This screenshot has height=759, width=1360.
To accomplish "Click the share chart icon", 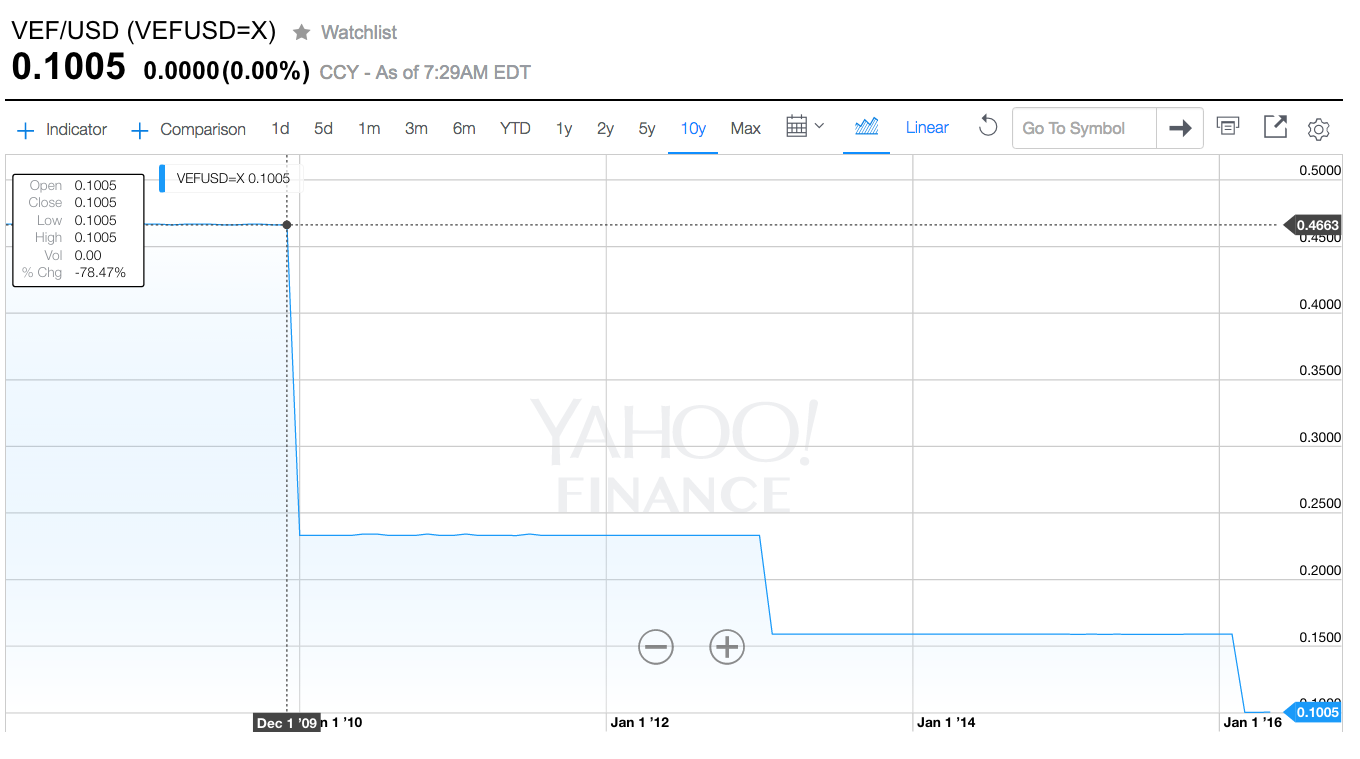I will (1275, 127).
